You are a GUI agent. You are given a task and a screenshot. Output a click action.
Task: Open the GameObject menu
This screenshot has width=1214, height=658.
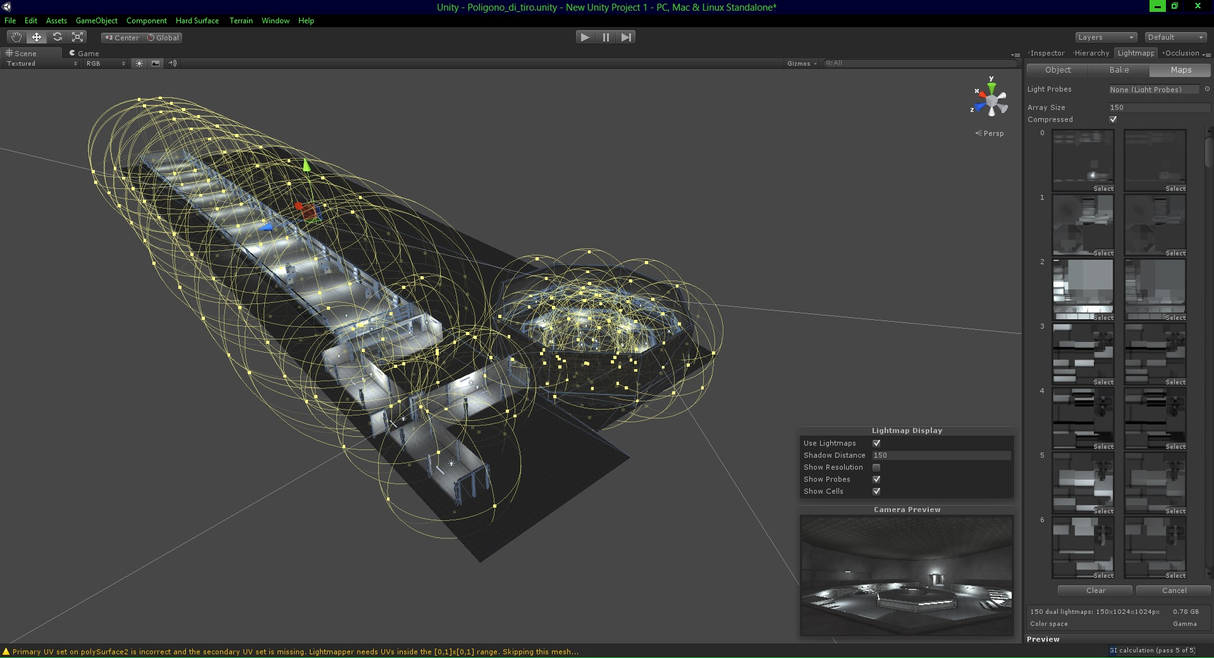tap(97, 20)
